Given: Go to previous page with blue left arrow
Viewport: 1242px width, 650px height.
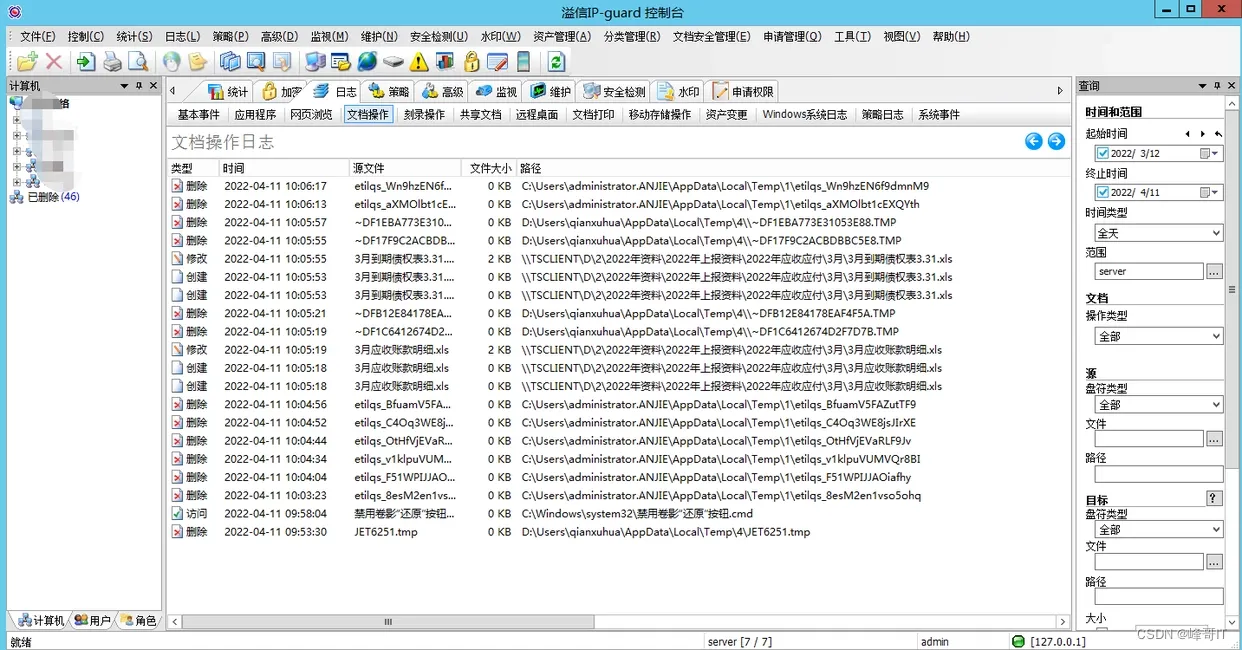Looking at the screenshot, I should 1034,141.
